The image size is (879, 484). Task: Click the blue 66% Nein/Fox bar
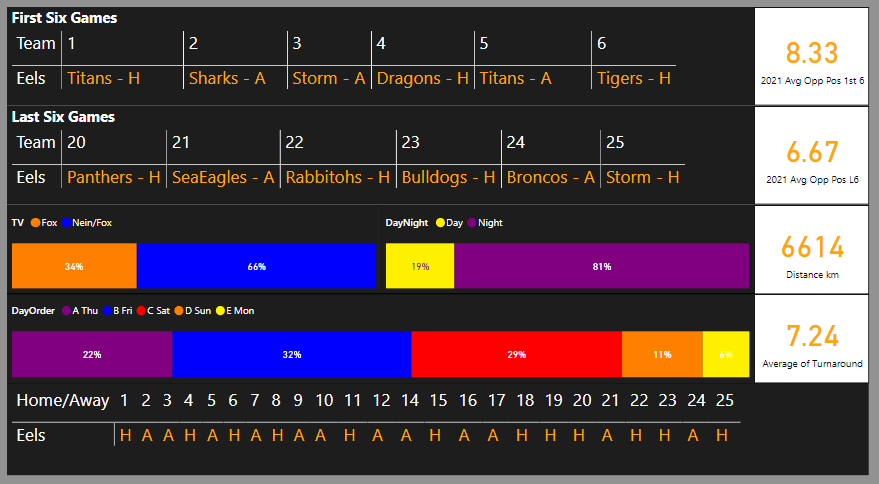pyautogui.click(x=256, y=266)
